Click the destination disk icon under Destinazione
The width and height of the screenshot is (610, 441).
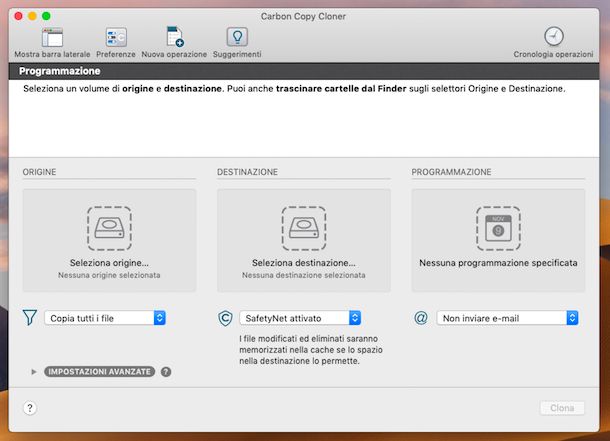(304, 228)
